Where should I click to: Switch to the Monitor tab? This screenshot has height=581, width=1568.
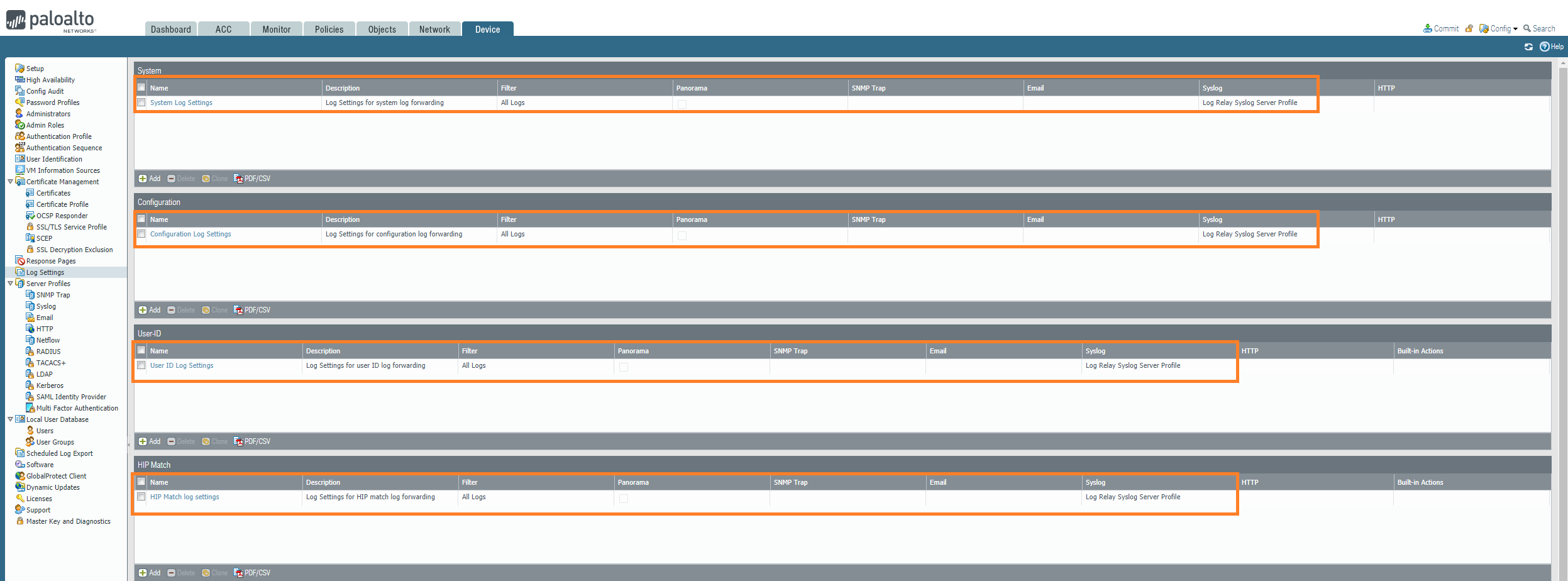[276, 30]
